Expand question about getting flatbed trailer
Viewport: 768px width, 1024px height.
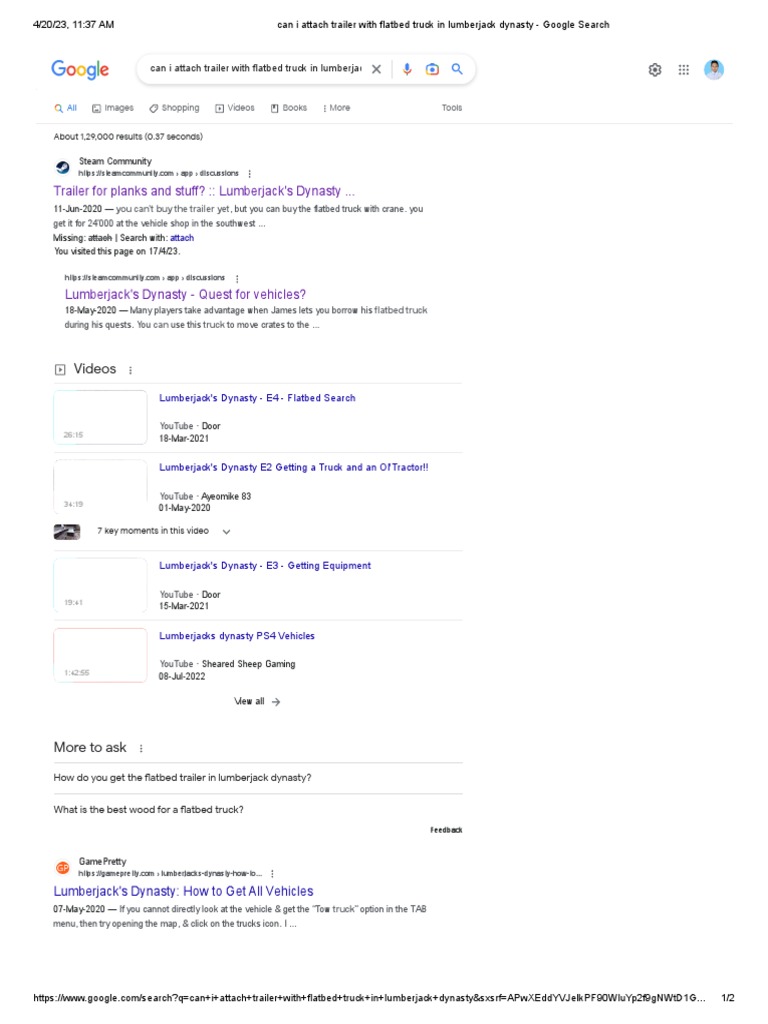pos(258,778)
